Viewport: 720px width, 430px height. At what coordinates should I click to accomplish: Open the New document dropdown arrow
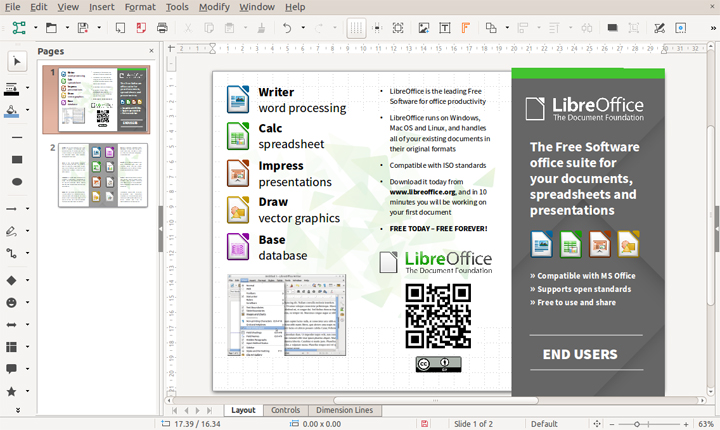click(35, 28)
